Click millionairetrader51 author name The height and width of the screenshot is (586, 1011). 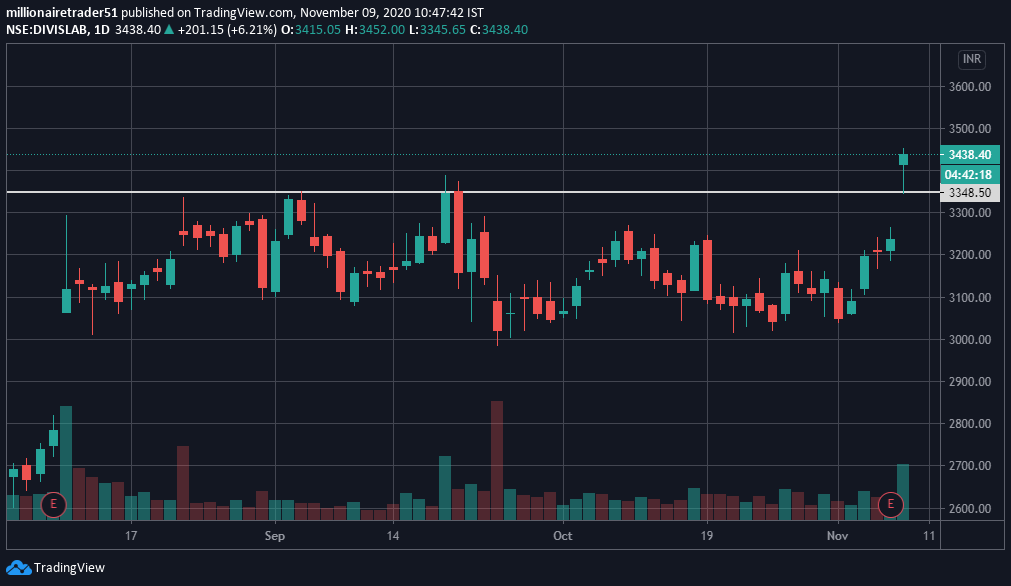click(x=62, y=12)
